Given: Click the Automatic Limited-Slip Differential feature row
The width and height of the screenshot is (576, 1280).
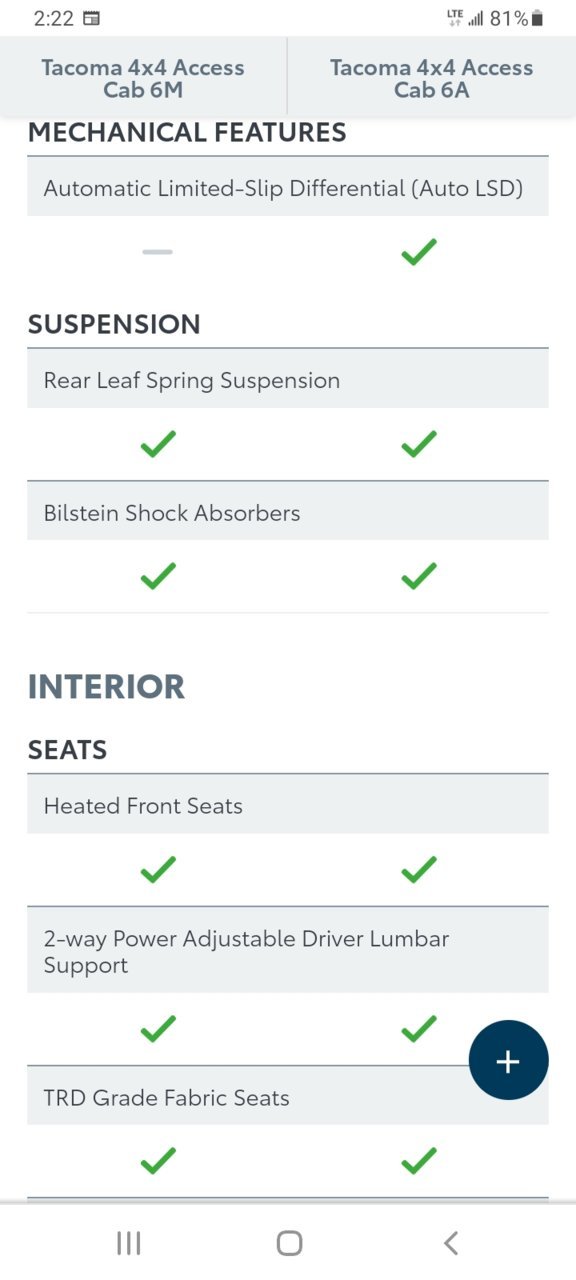Looking at the screenshot, I should [288, 187].
